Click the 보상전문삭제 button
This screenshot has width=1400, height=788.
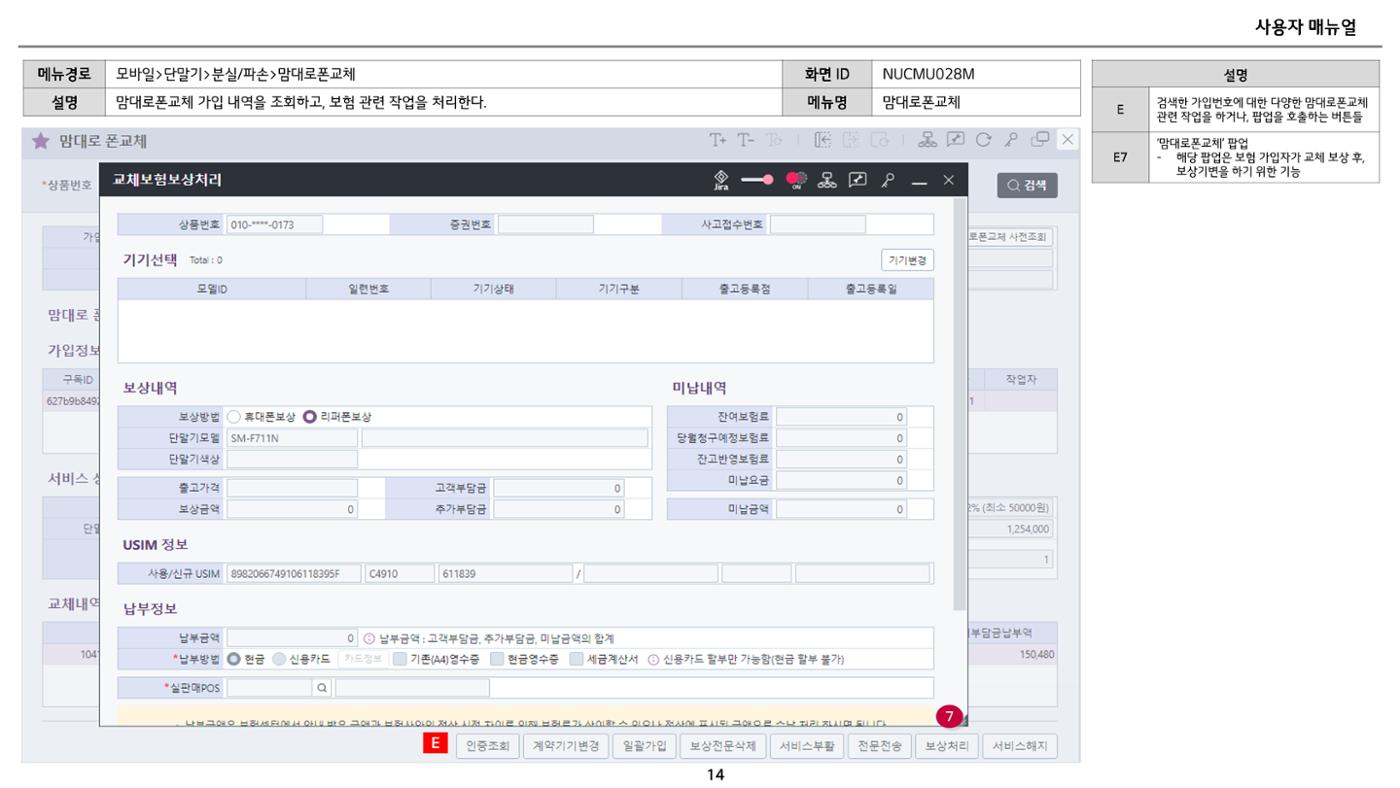pos(722,746)
